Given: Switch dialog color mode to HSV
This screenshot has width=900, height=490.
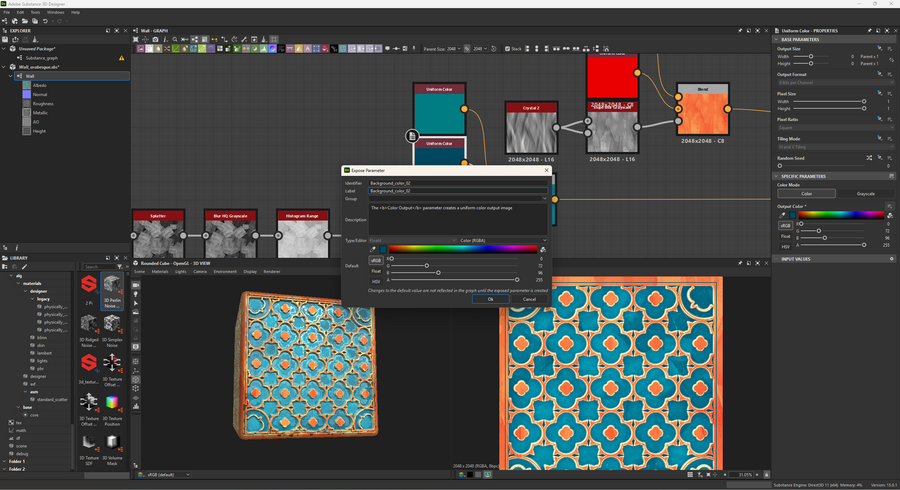Looking at the screenshot, I should pos(376,281).
